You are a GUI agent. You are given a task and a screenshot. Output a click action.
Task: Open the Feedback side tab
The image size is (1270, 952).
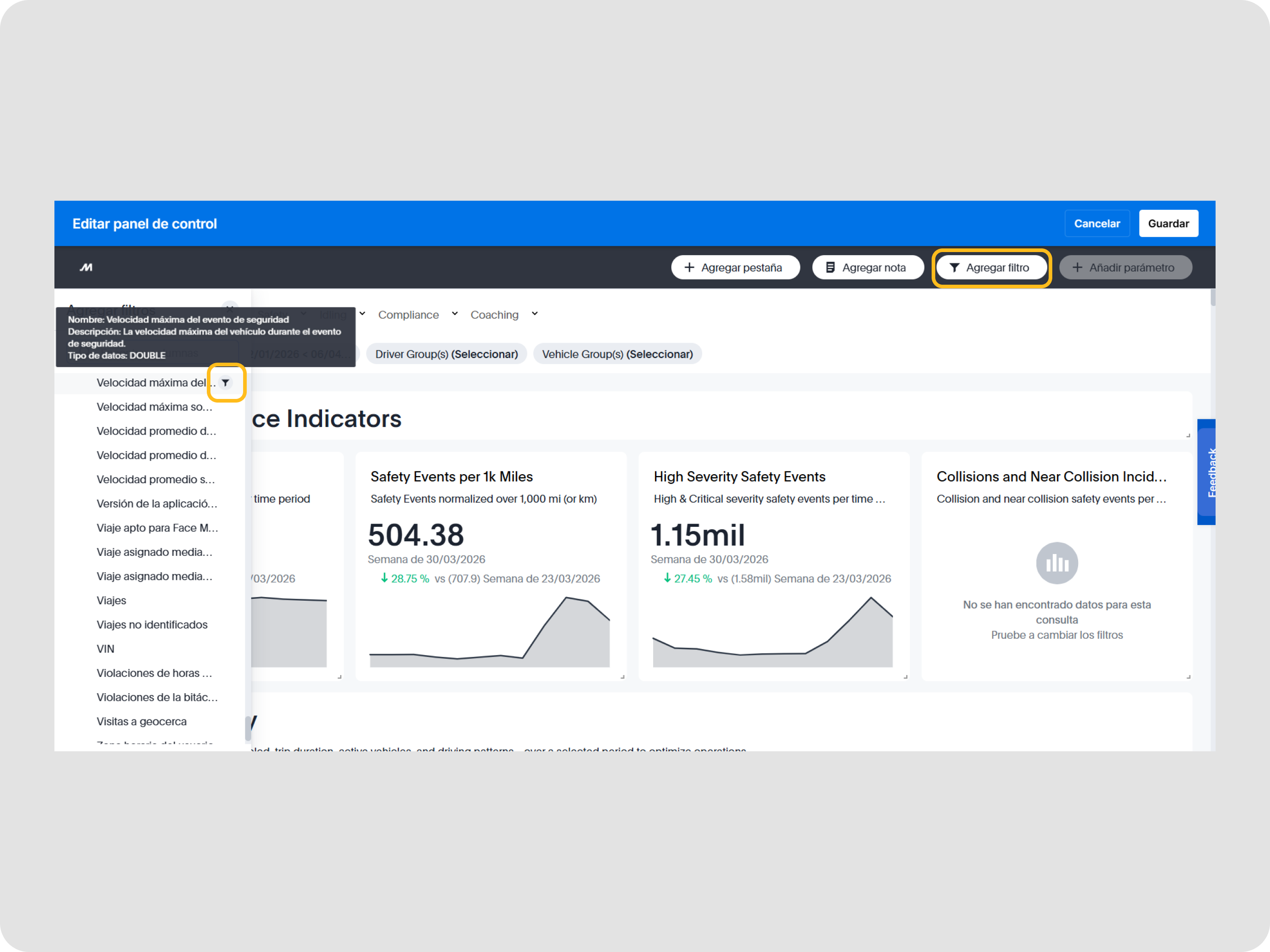1206,472
